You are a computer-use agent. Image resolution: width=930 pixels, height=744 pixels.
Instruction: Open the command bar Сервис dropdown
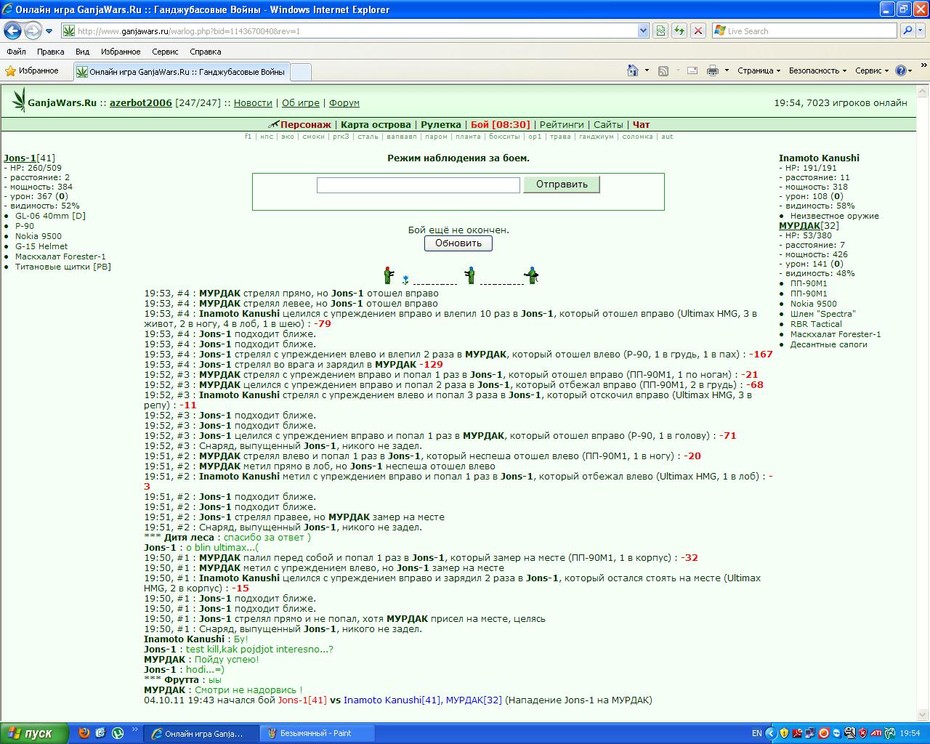click(871, 71)
